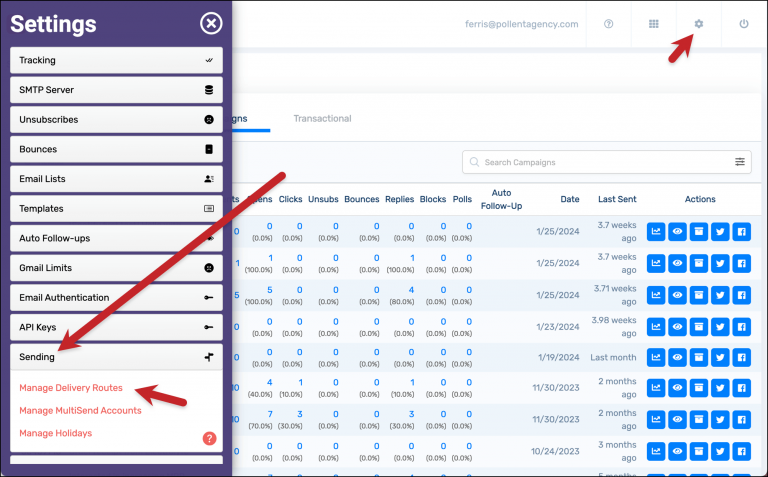Image resolution: width=768 pixels, height=477 pixels.
Task: Open chart stats icon for first campaign
Action: (x=656, y=232)
